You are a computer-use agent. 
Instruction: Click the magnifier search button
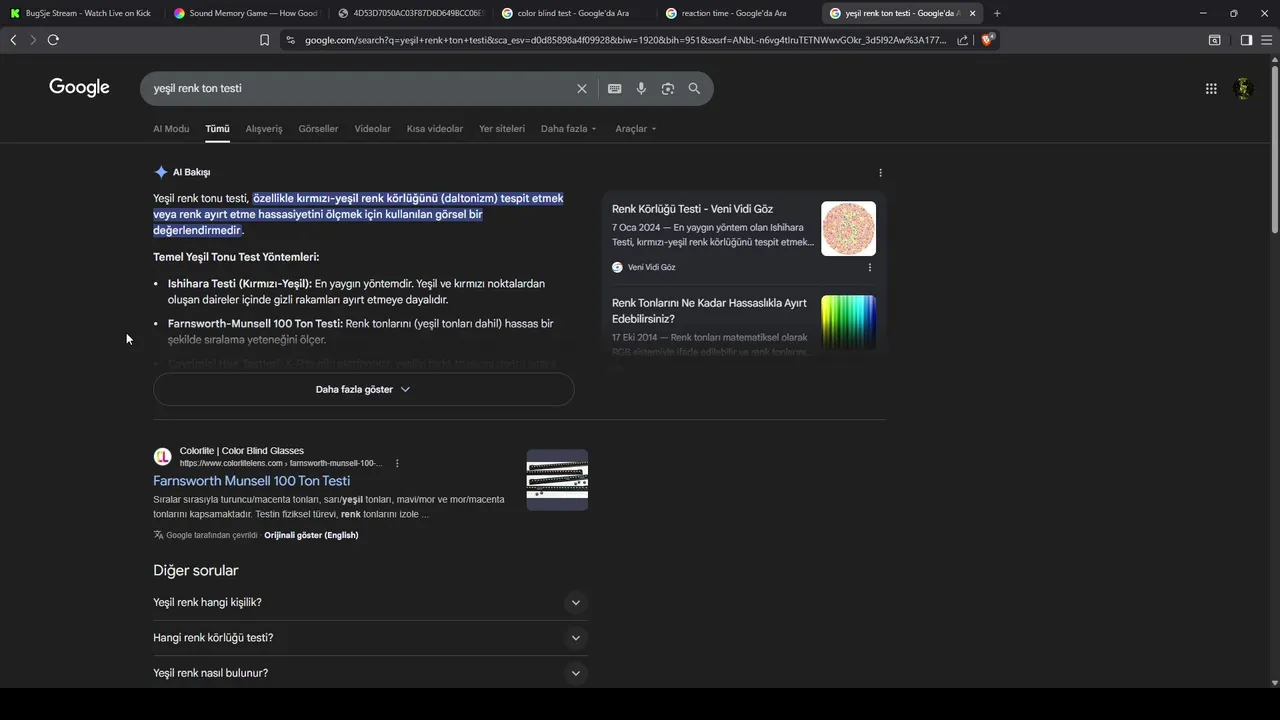694,88
